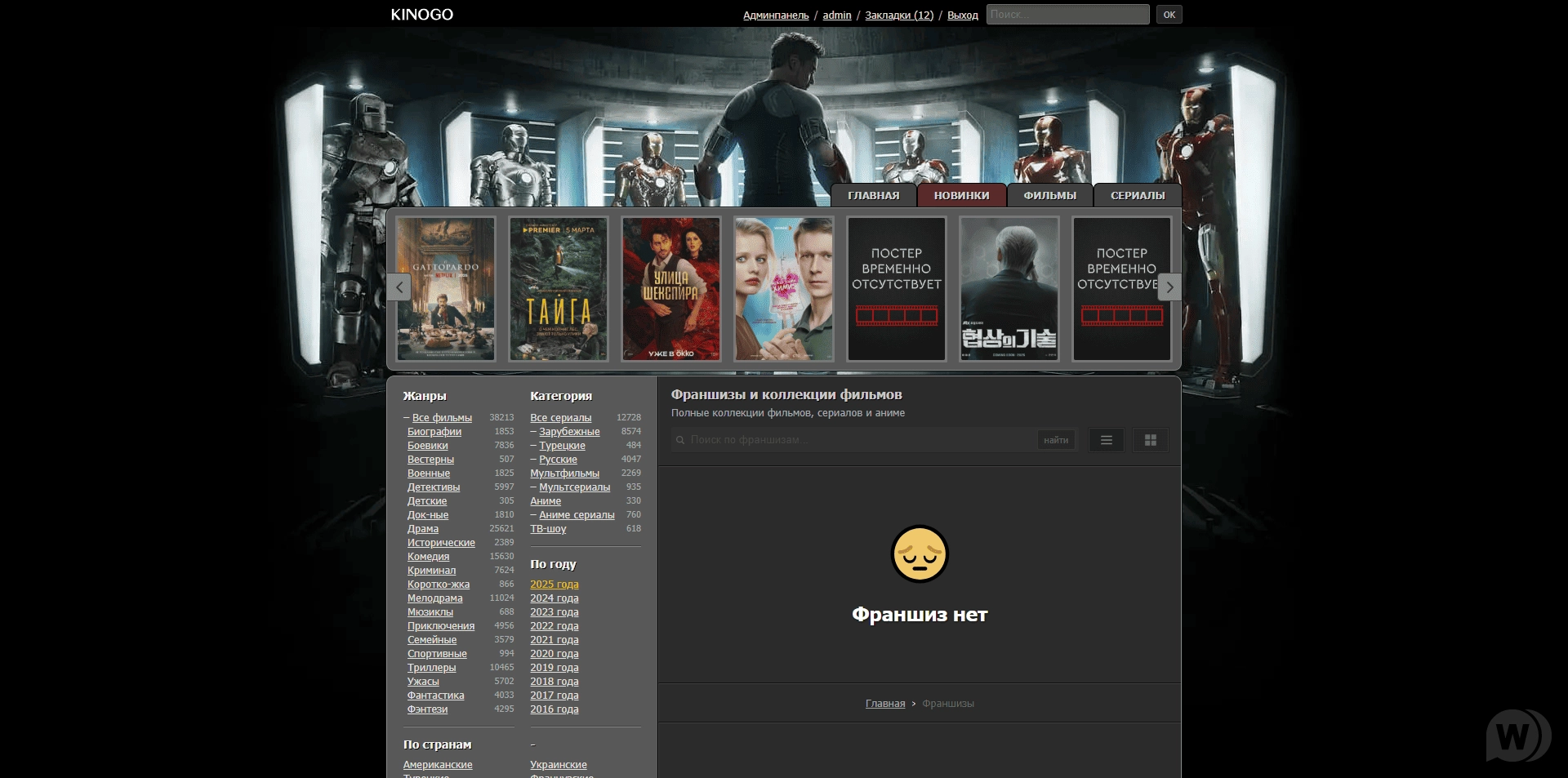
Task: Open the СЕРИАЛЫ tab
Action: point(1137,196)
